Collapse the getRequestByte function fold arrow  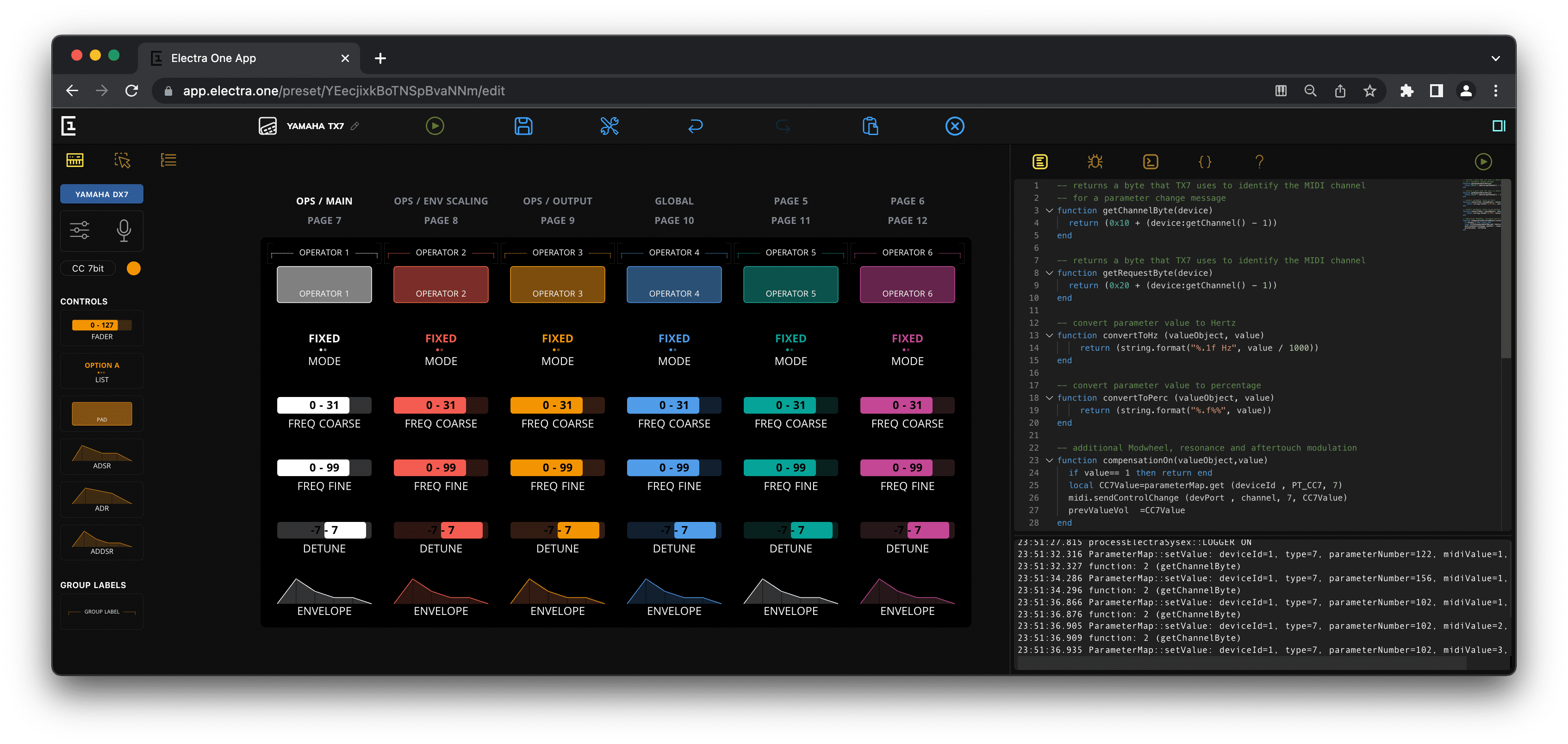(x=1049, y=273)
